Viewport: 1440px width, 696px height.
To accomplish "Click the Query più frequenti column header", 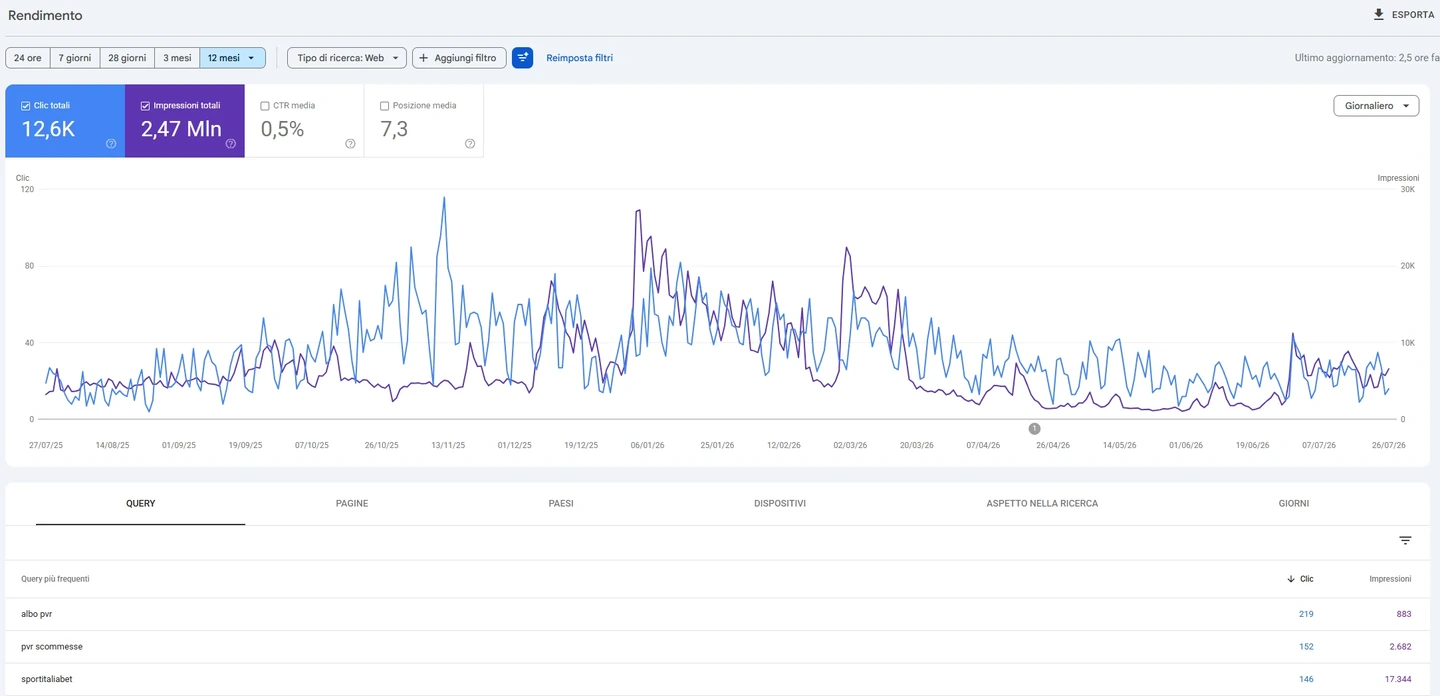I will (55, 579).
